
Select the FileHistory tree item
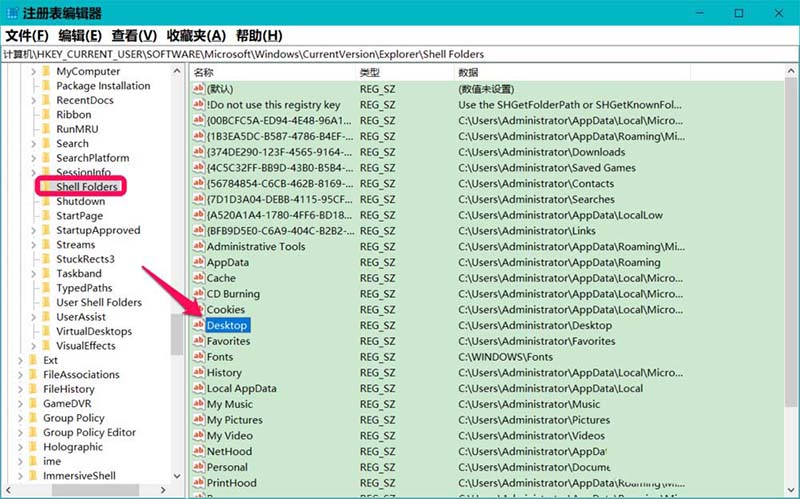69,389
